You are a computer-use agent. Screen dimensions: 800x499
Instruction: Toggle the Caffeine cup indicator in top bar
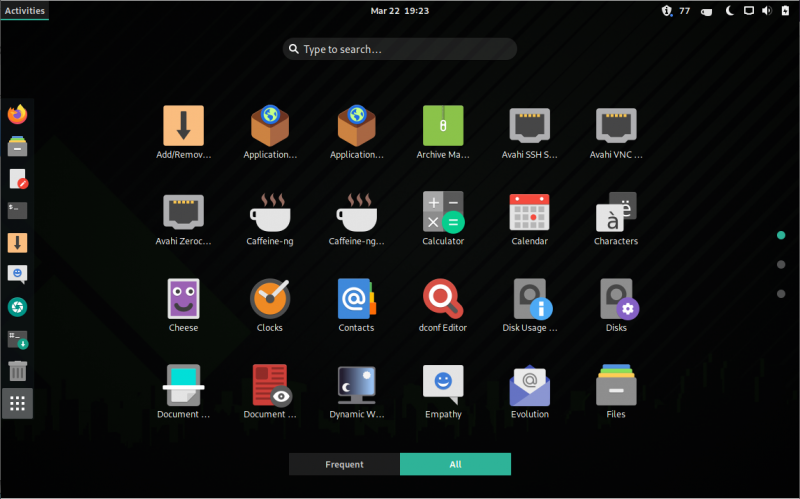coord(707,11)
